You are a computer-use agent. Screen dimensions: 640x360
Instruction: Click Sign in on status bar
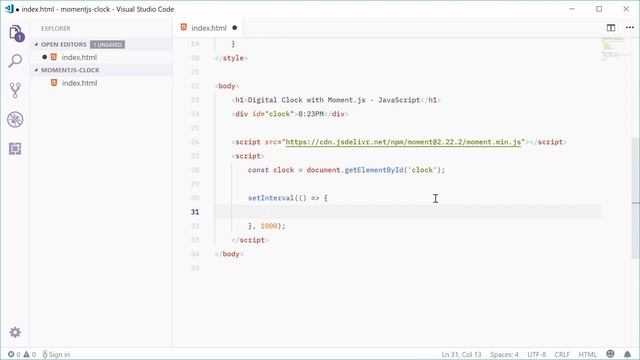coord(56,354)
